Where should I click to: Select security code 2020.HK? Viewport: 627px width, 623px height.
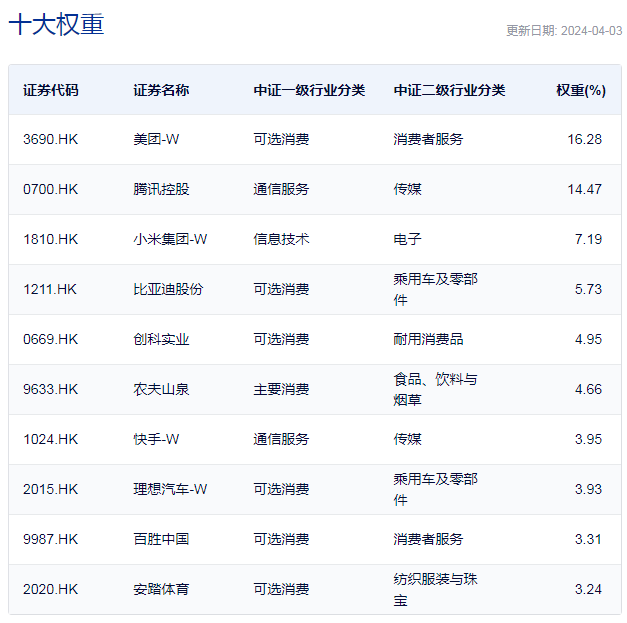coord(50,589)
